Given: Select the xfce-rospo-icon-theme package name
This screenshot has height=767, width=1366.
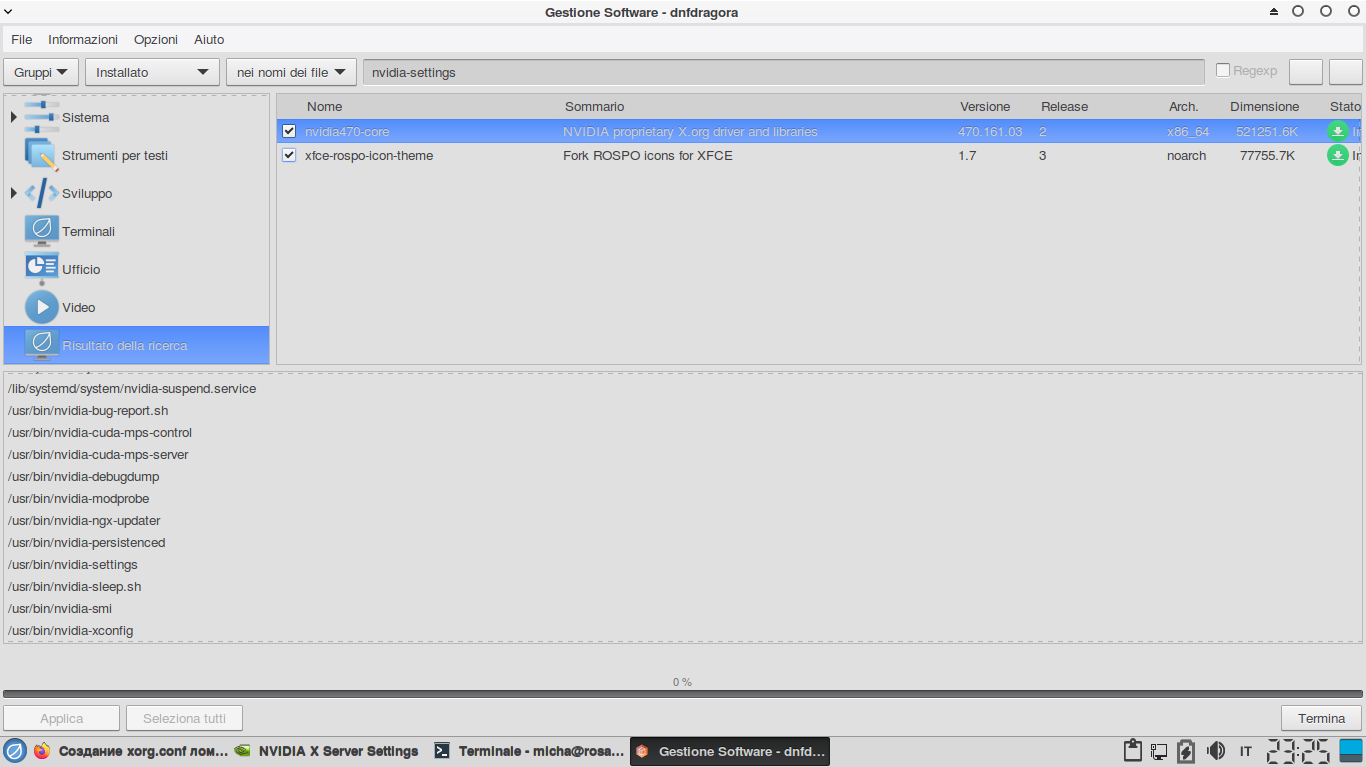Looking at the screenshot, I should [369, 155].
